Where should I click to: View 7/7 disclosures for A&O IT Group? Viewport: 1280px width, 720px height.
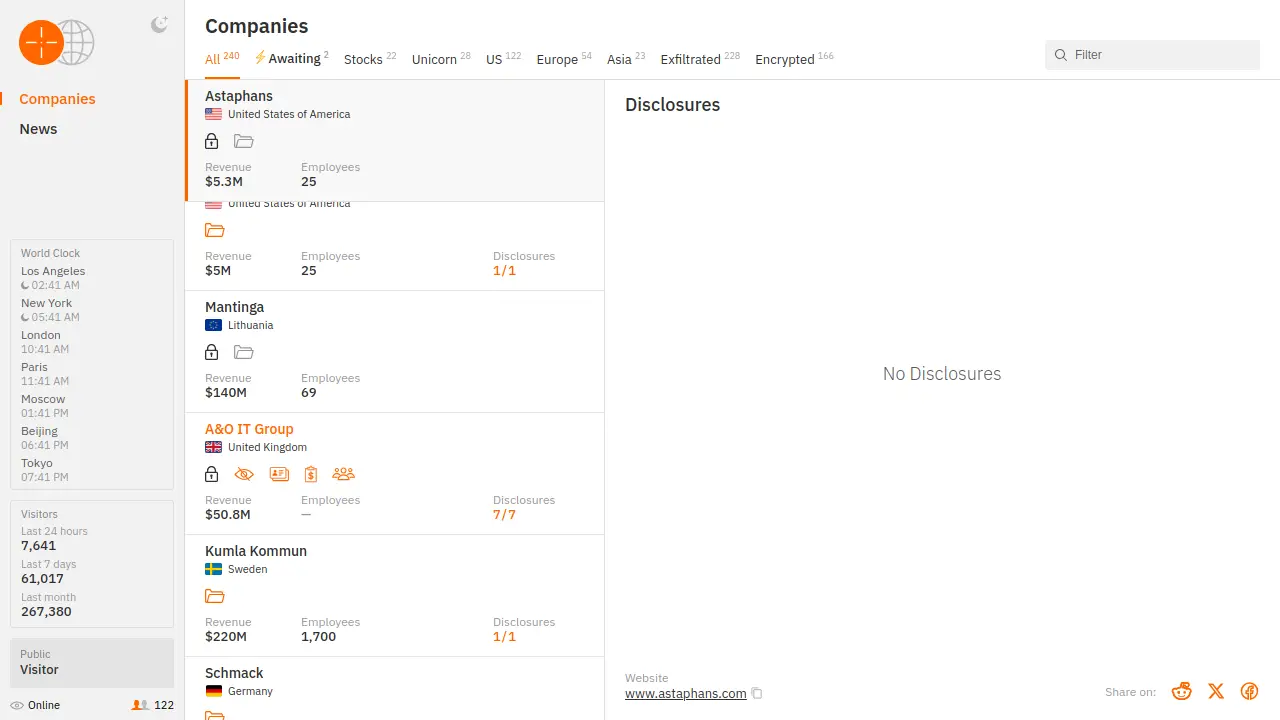(504, 515)
